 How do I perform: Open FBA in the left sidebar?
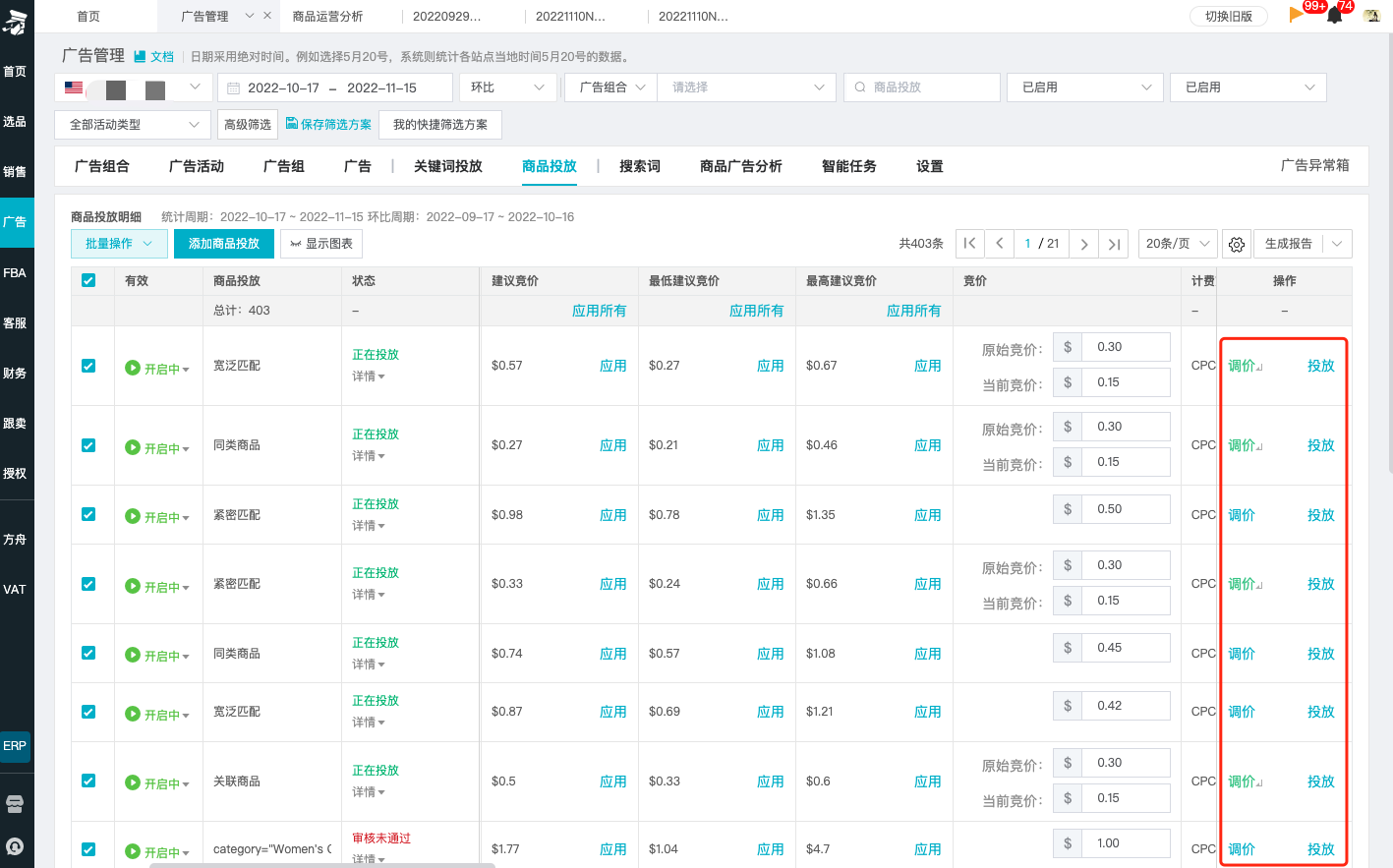pos(15,272)
